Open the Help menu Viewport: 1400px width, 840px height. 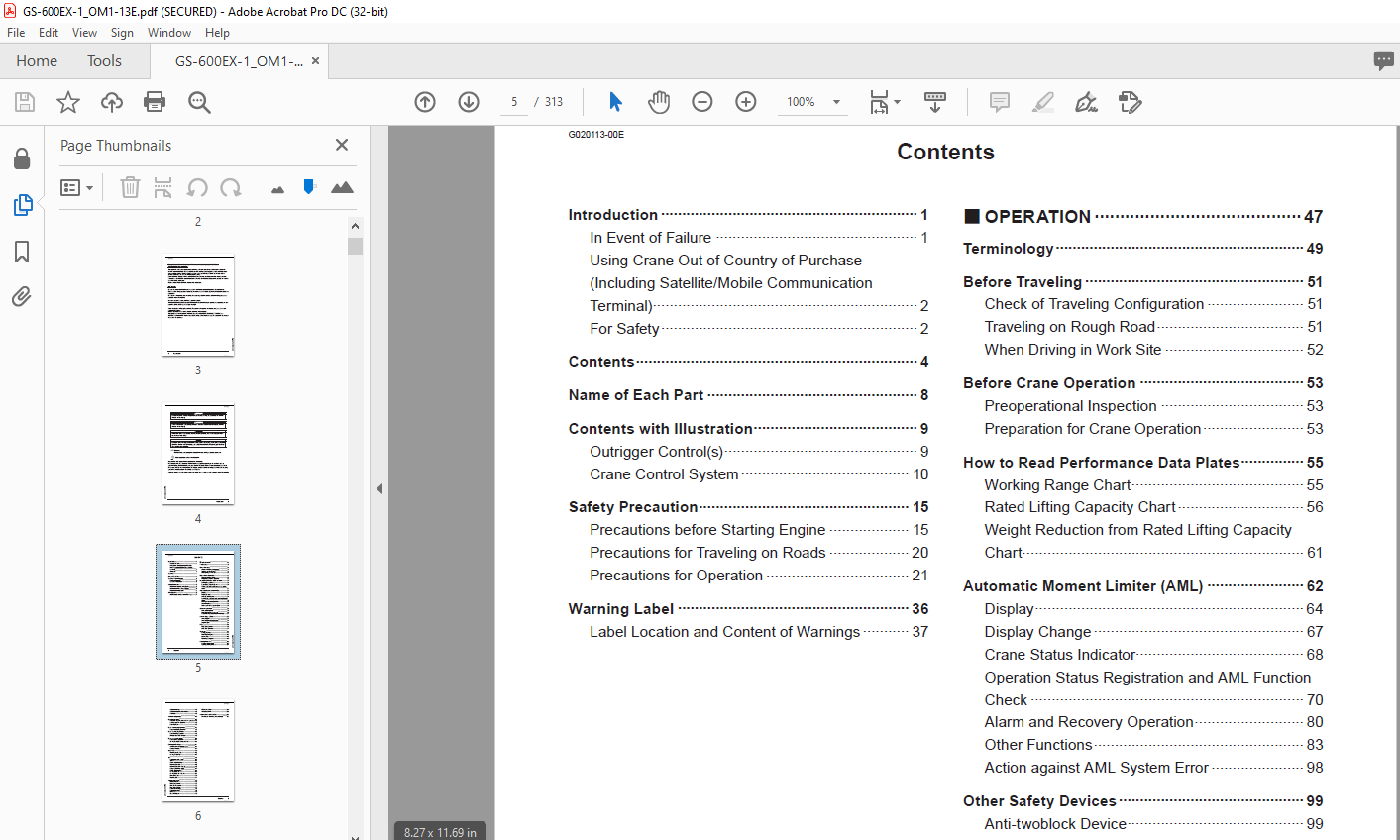click(217, 33)
